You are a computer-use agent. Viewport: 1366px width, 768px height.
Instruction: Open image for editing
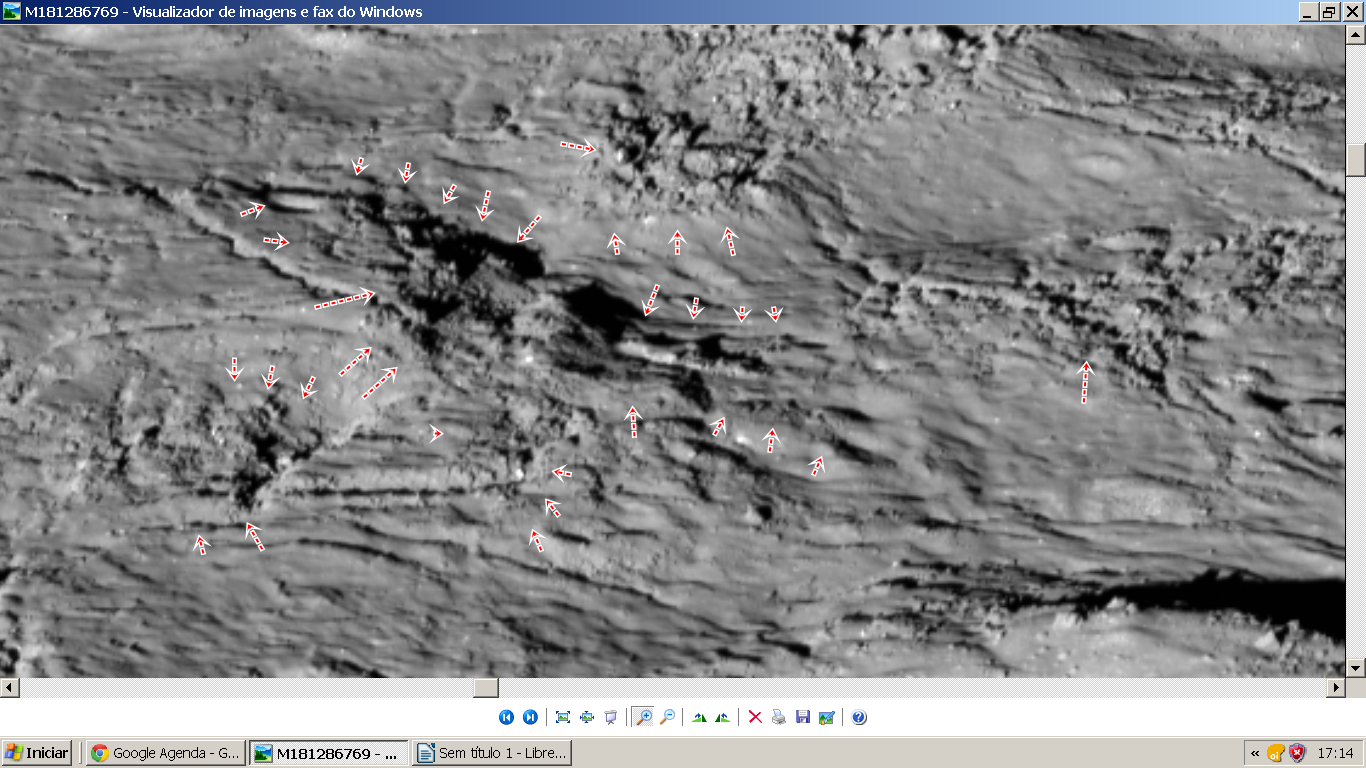[x=827, y=717]
